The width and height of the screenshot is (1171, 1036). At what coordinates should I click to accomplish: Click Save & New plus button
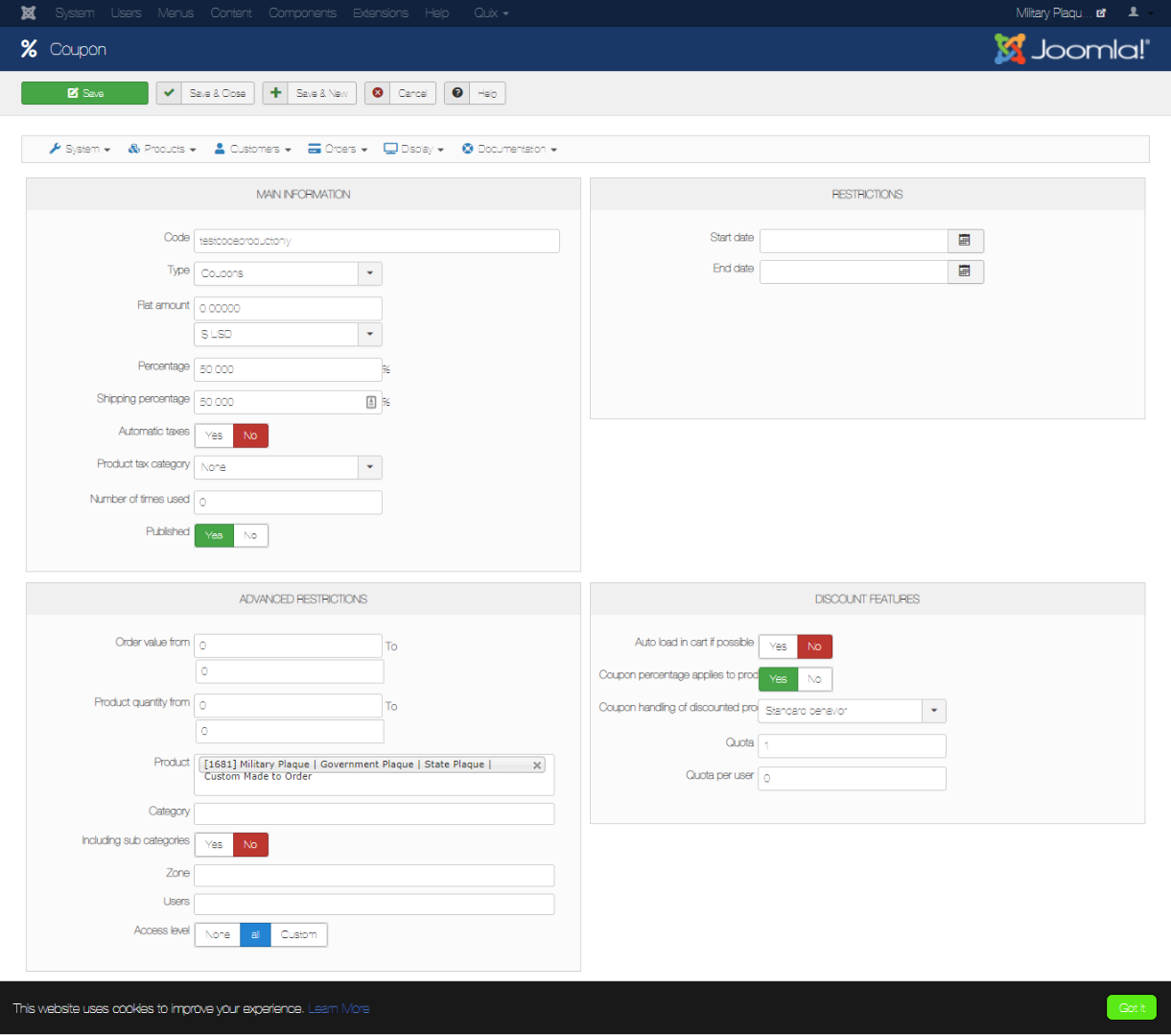point(310,93)
